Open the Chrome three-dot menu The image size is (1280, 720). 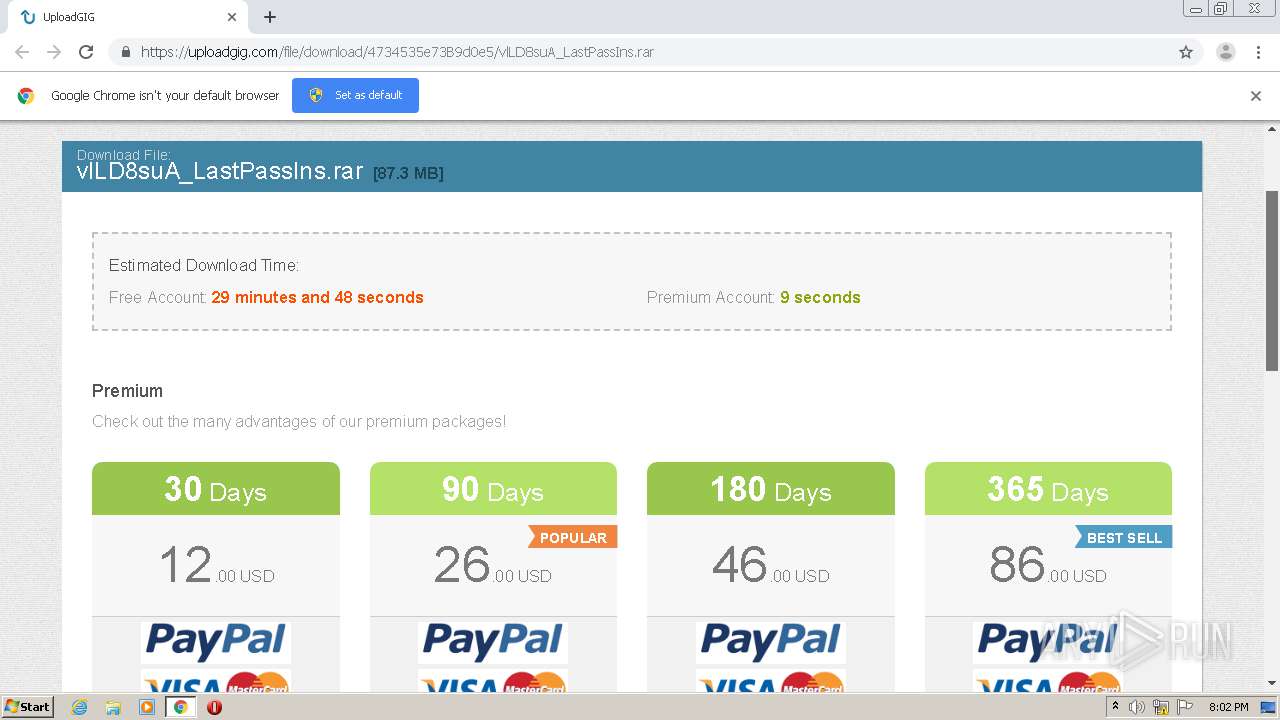point(1258,52)
